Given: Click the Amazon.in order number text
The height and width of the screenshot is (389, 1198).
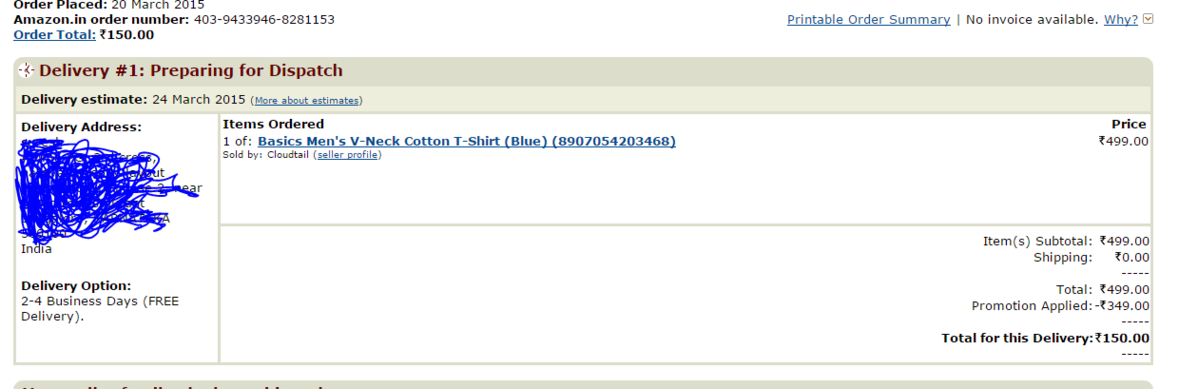Looking at the screenshot, I should 174,19.
